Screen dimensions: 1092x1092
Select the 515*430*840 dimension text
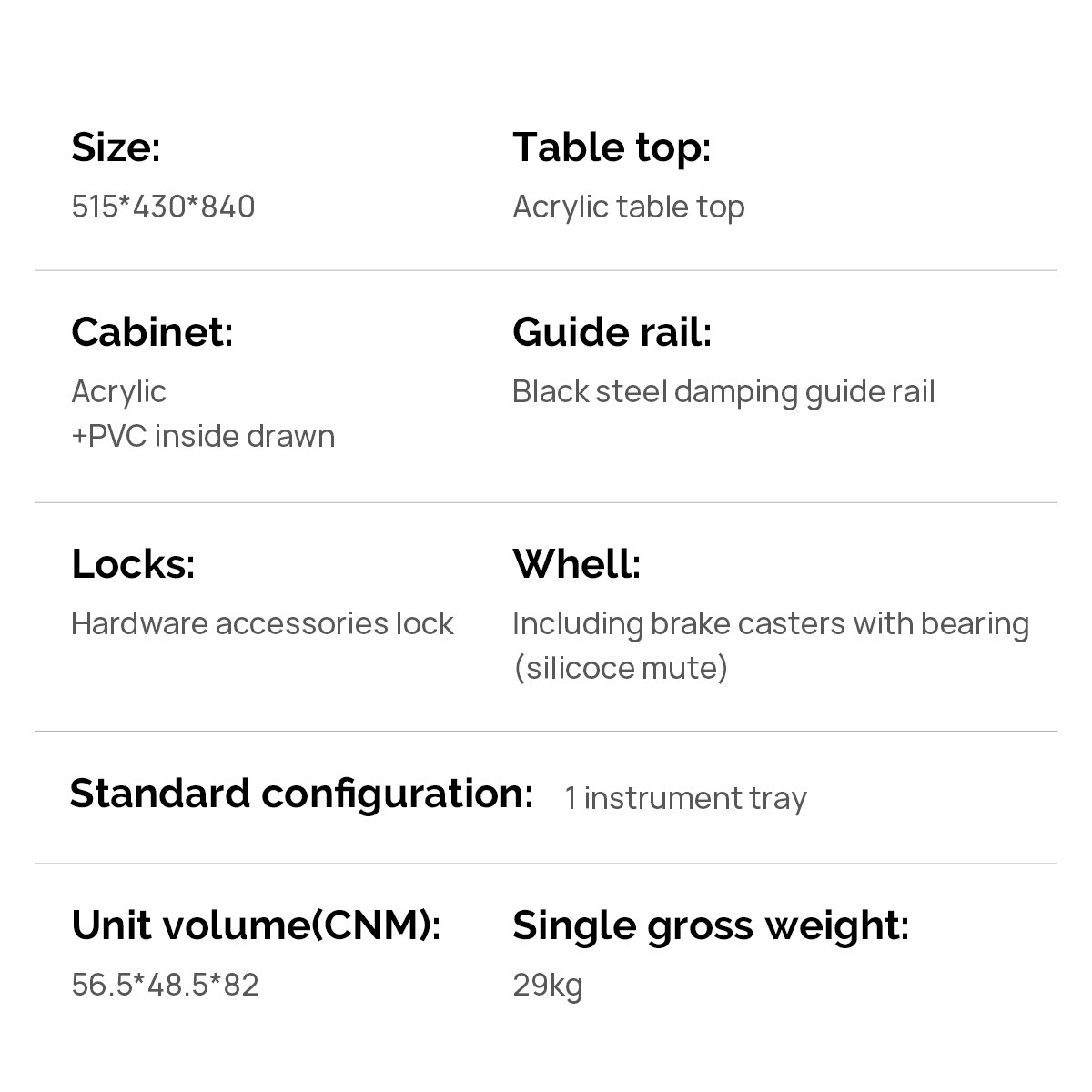pyautogui.click(x=163, y=207)
